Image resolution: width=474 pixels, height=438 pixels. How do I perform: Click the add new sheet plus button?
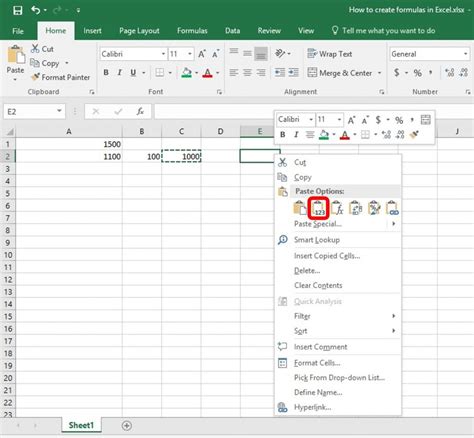[x=127, y=425]
